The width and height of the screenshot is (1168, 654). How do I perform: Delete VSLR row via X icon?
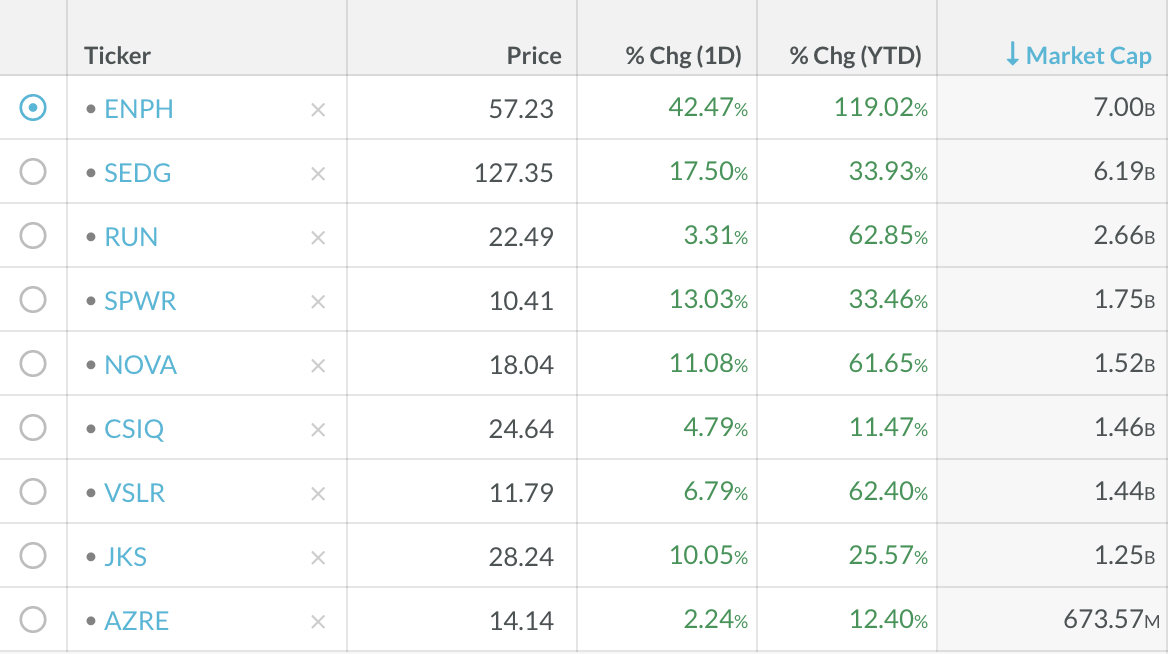(x=318, y=494)
